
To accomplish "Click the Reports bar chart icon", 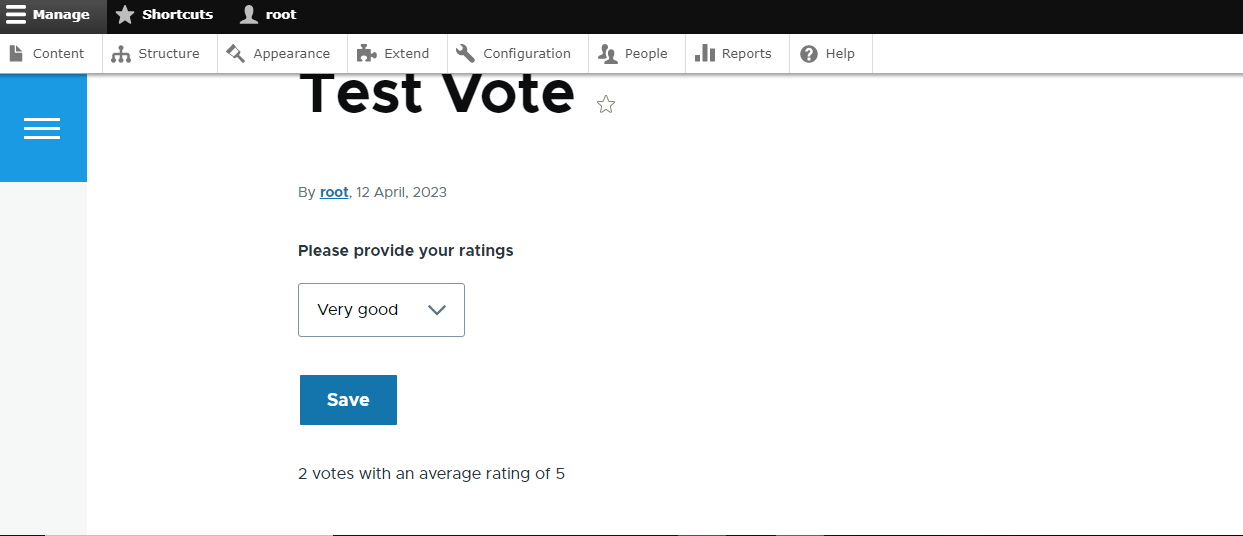I will (705, 54).
